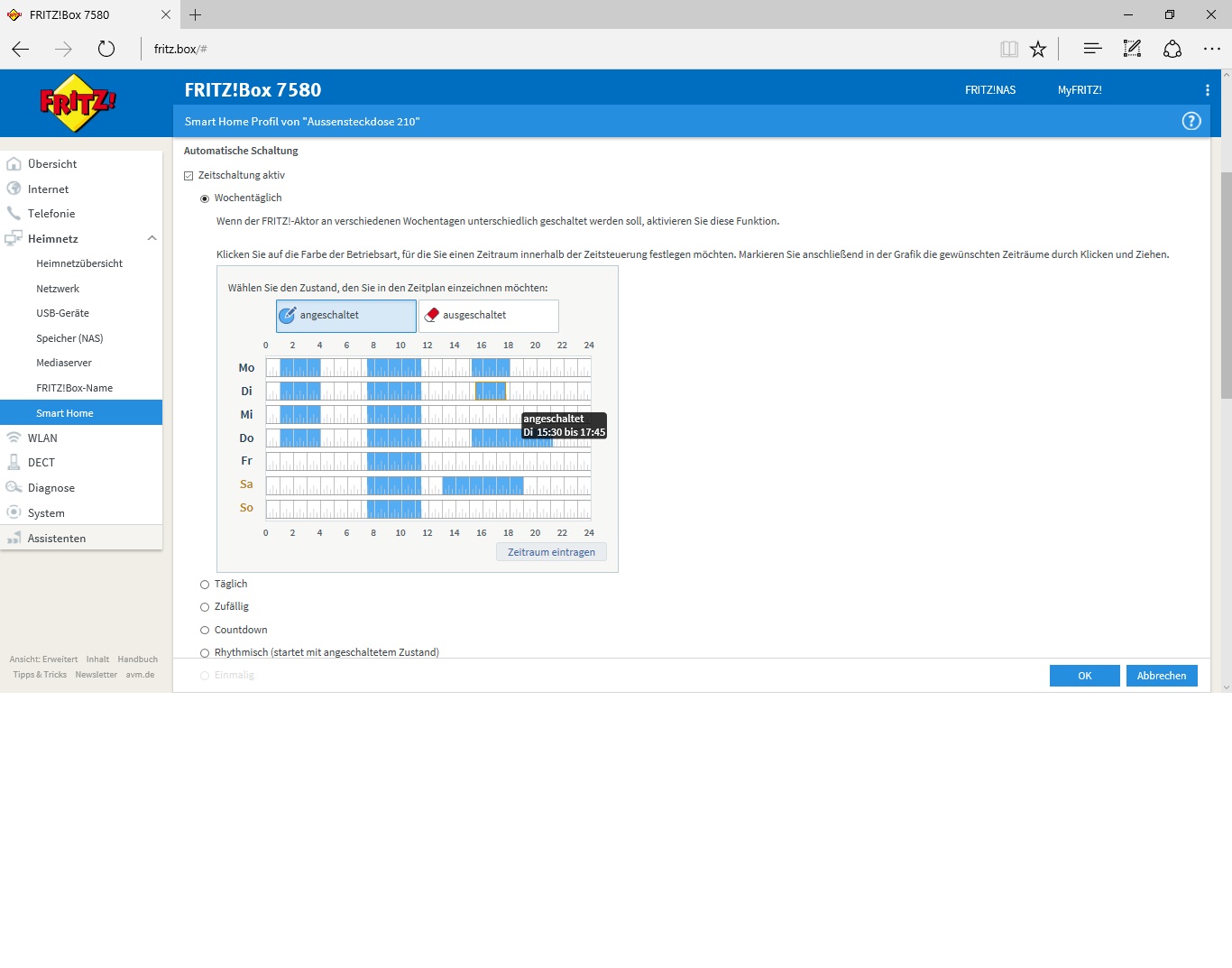Open the Inhalt footer link

(97, 659)
